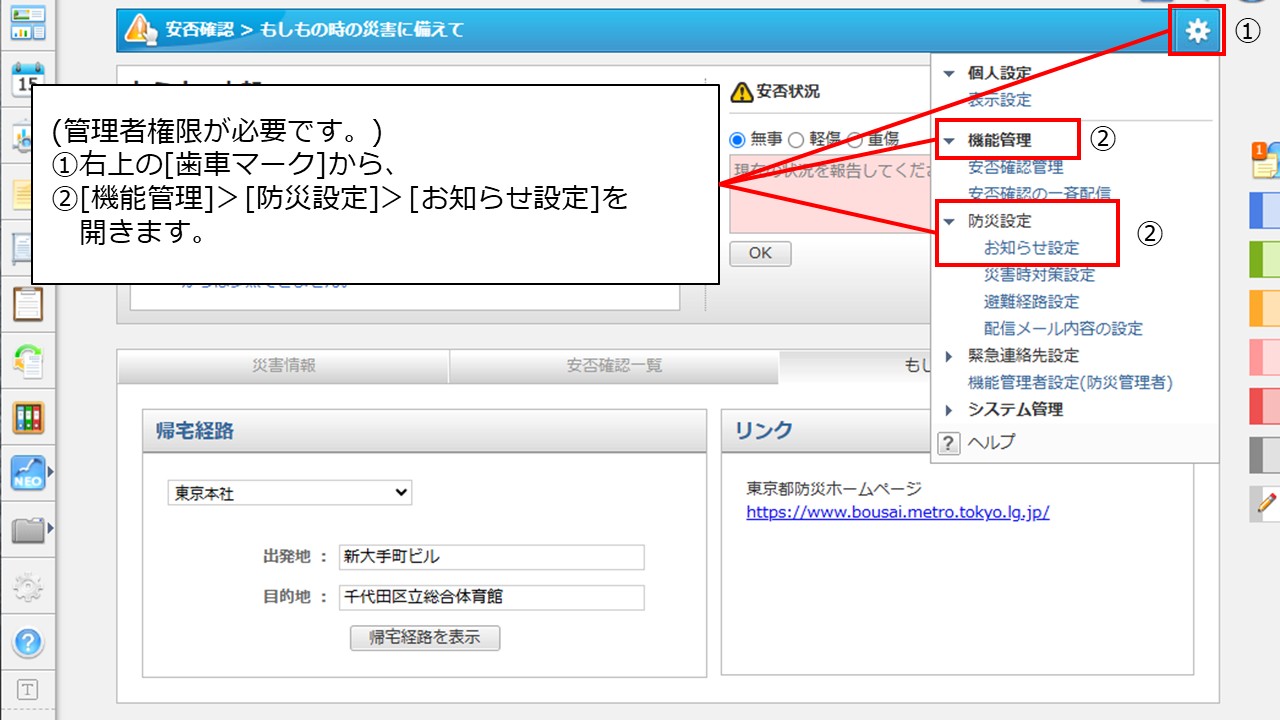Collapse the 防災設定 section arrow

point(949,221)
